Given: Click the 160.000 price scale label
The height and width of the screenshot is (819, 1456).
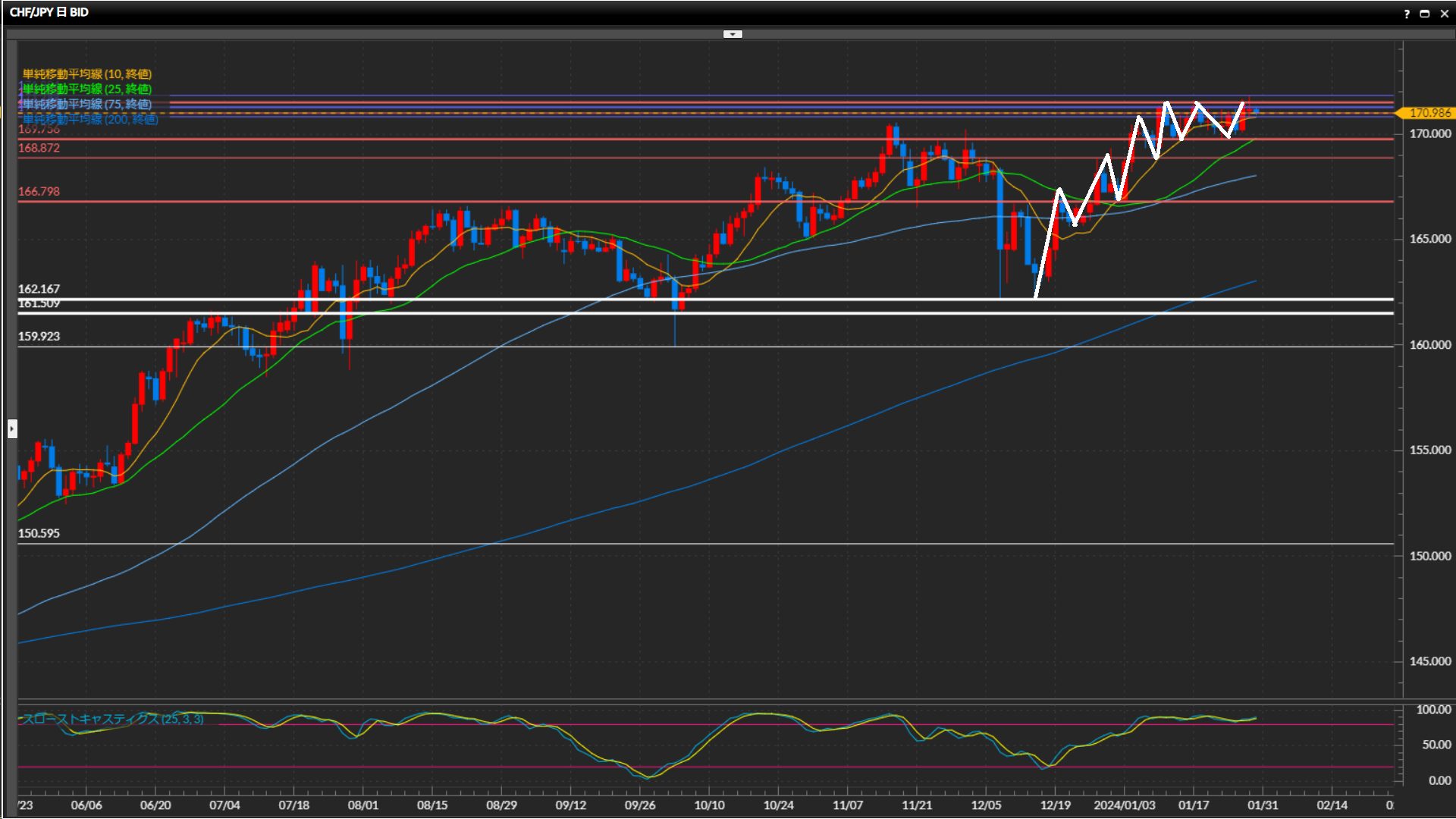Looking at the screenshot, I should coord(1429,345).
